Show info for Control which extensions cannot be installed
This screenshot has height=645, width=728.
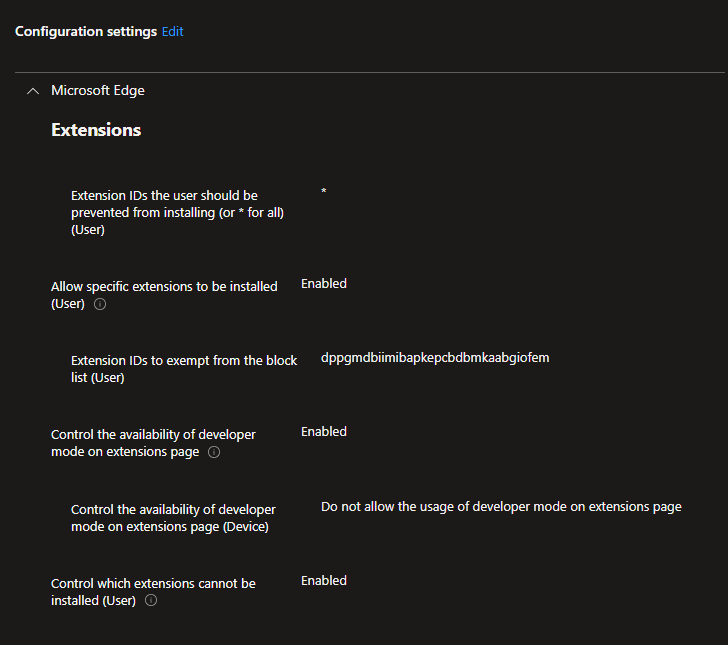[x=151, y=601]
